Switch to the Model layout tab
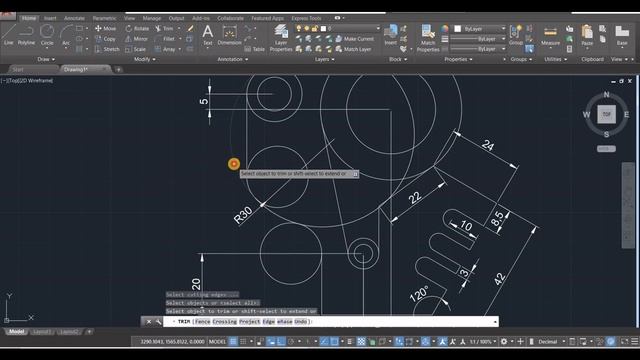The image size is (640, 360). coord(16,331)
